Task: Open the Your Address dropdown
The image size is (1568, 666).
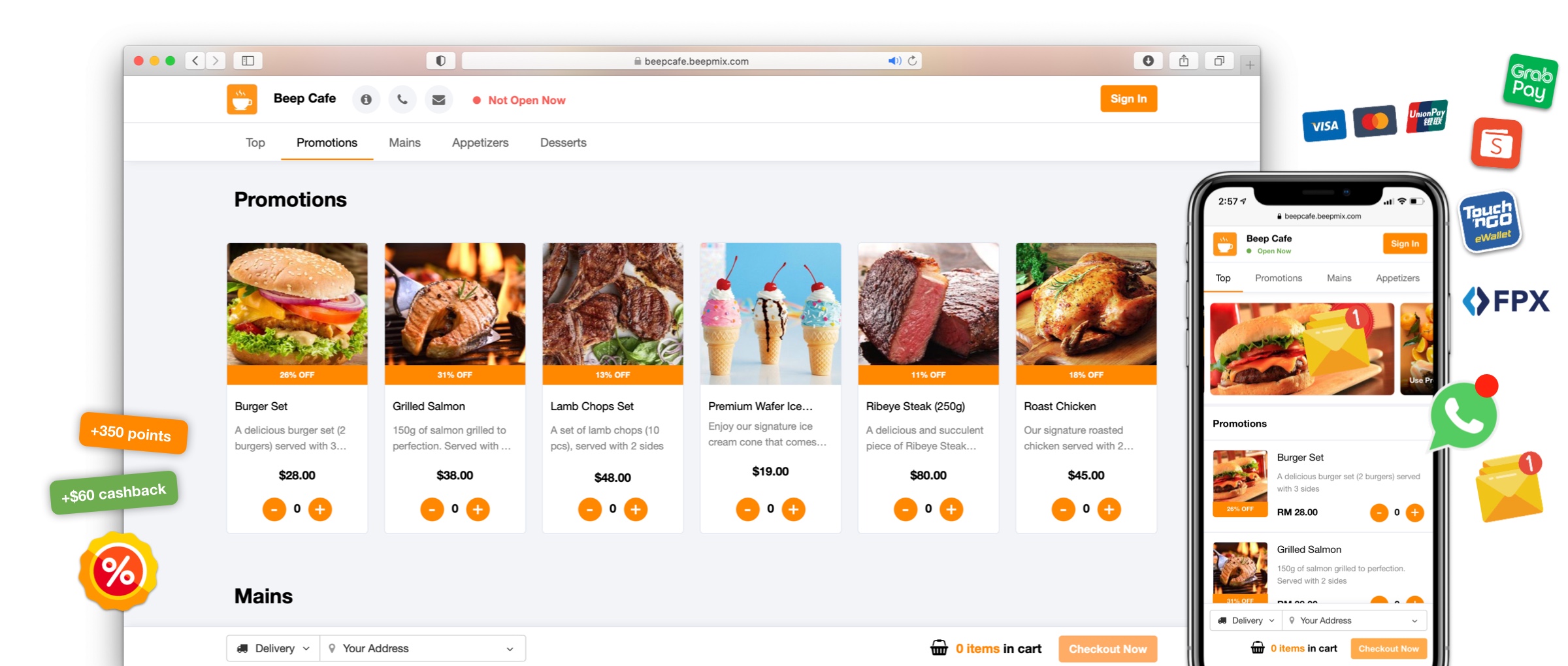Action: tap(510, 648)
